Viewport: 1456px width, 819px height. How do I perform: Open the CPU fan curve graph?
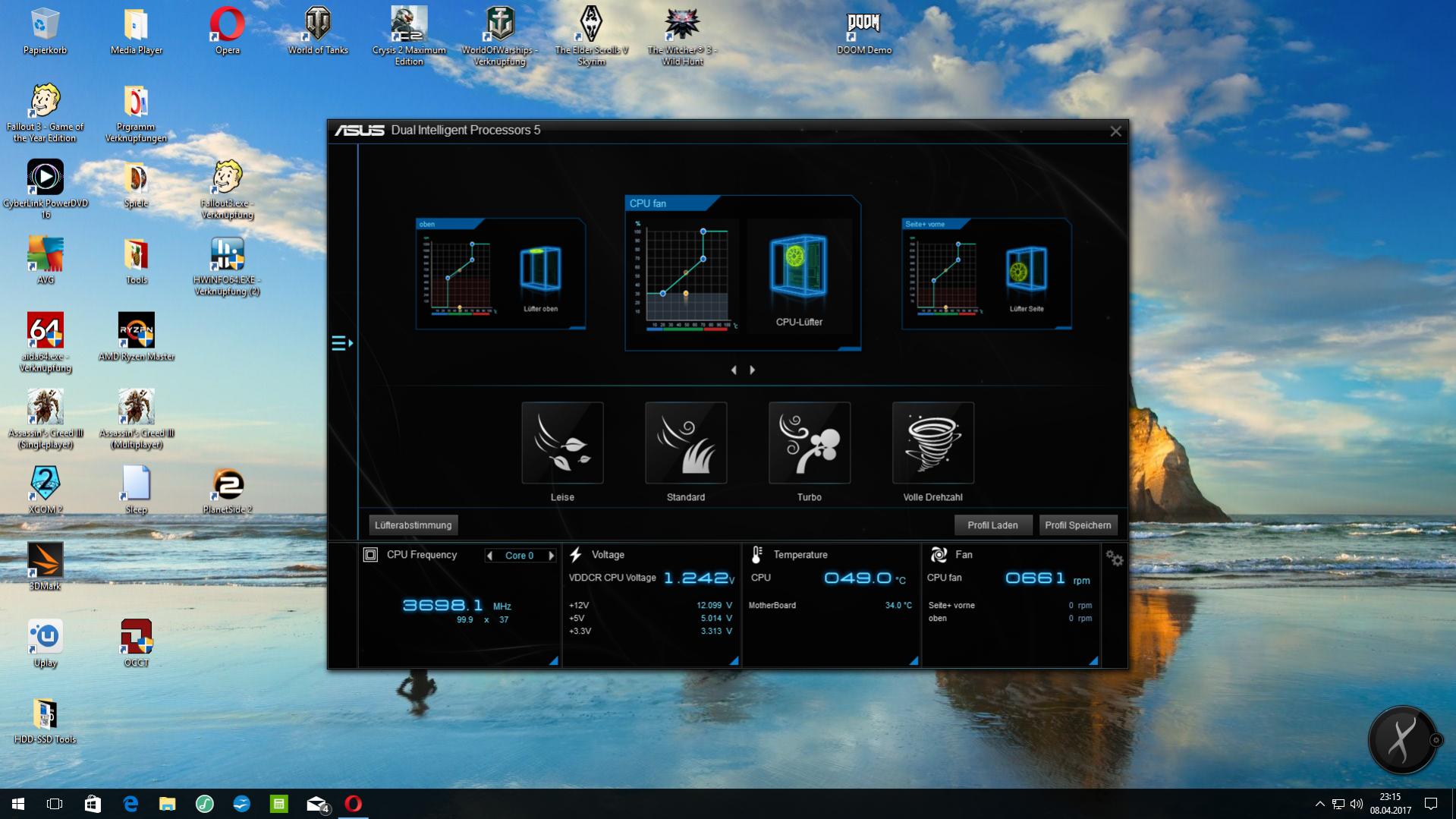point(686,276)
